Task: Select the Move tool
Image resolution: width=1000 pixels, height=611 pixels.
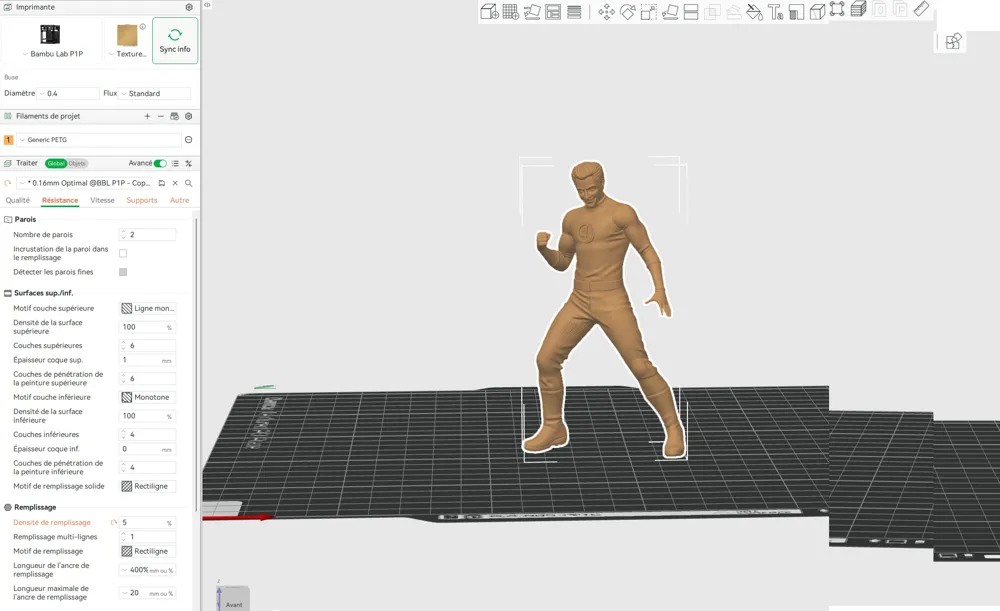Action: [607, 12]
